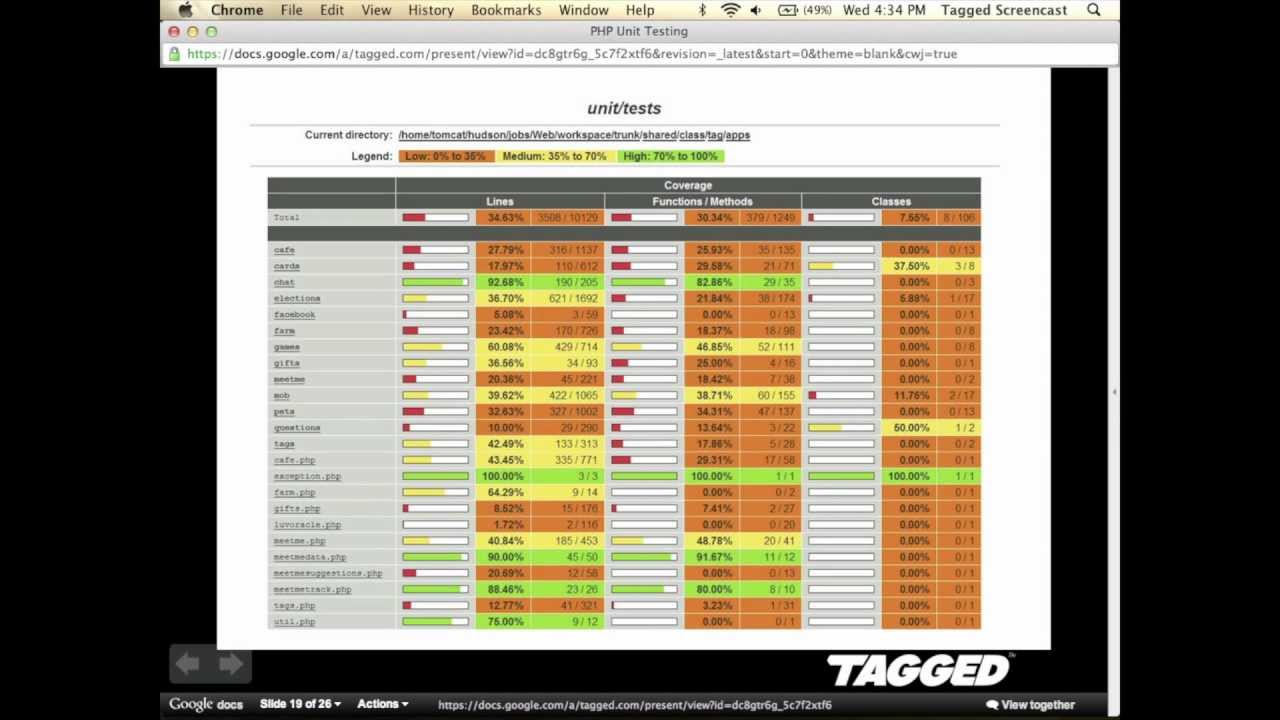
Task: Open the tags directory link
Action: pos(284,444)
